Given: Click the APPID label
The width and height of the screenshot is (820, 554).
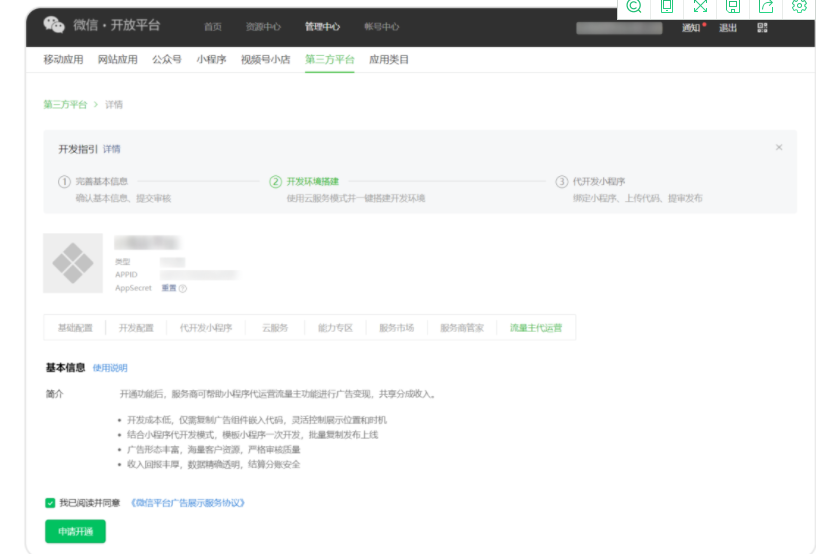Looking at the screenshot, I should click(126, 275).
